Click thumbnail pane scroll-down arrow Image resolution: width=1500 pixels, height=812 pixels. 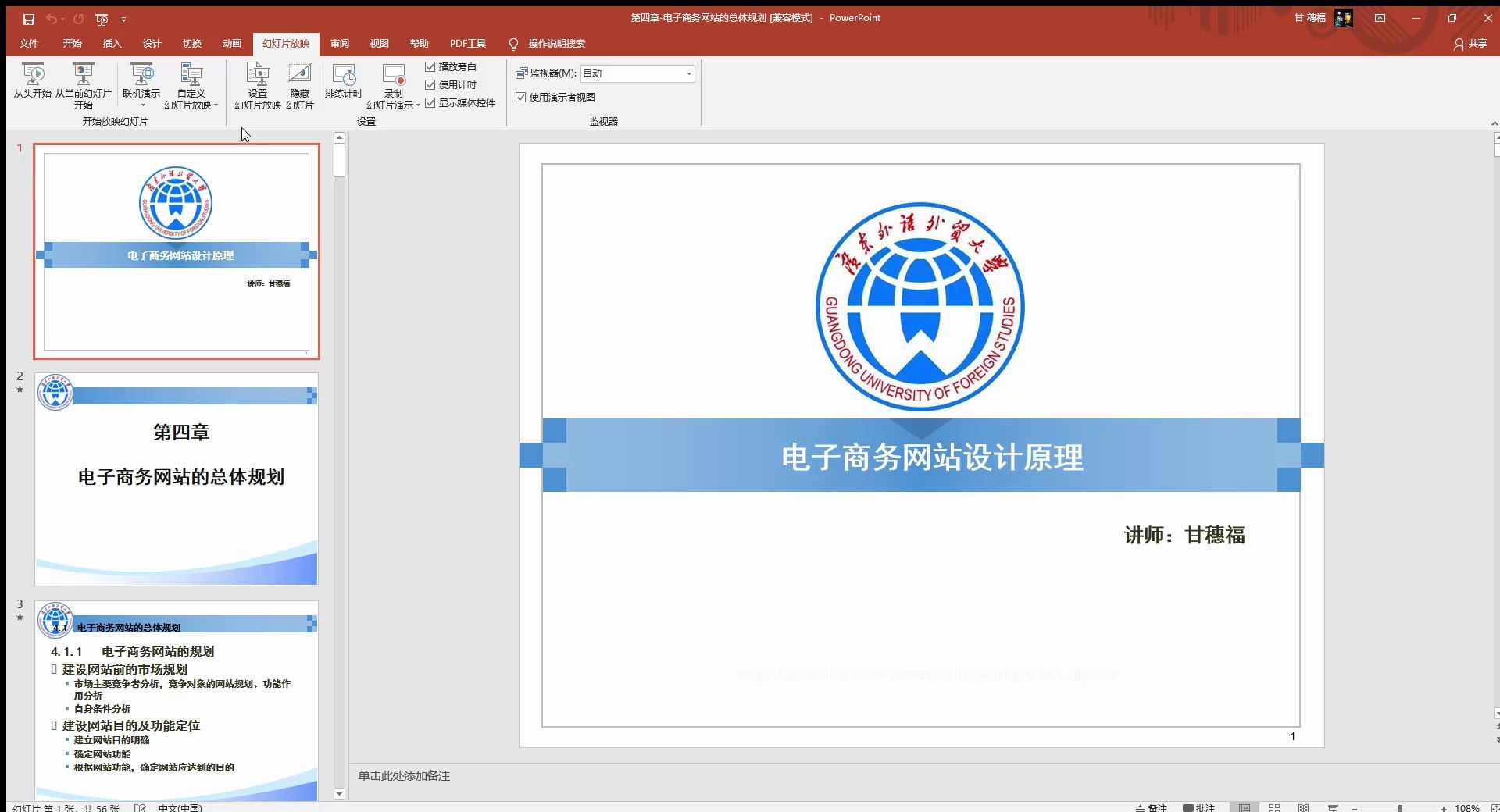pyautogui.click(x=339, y=794)
